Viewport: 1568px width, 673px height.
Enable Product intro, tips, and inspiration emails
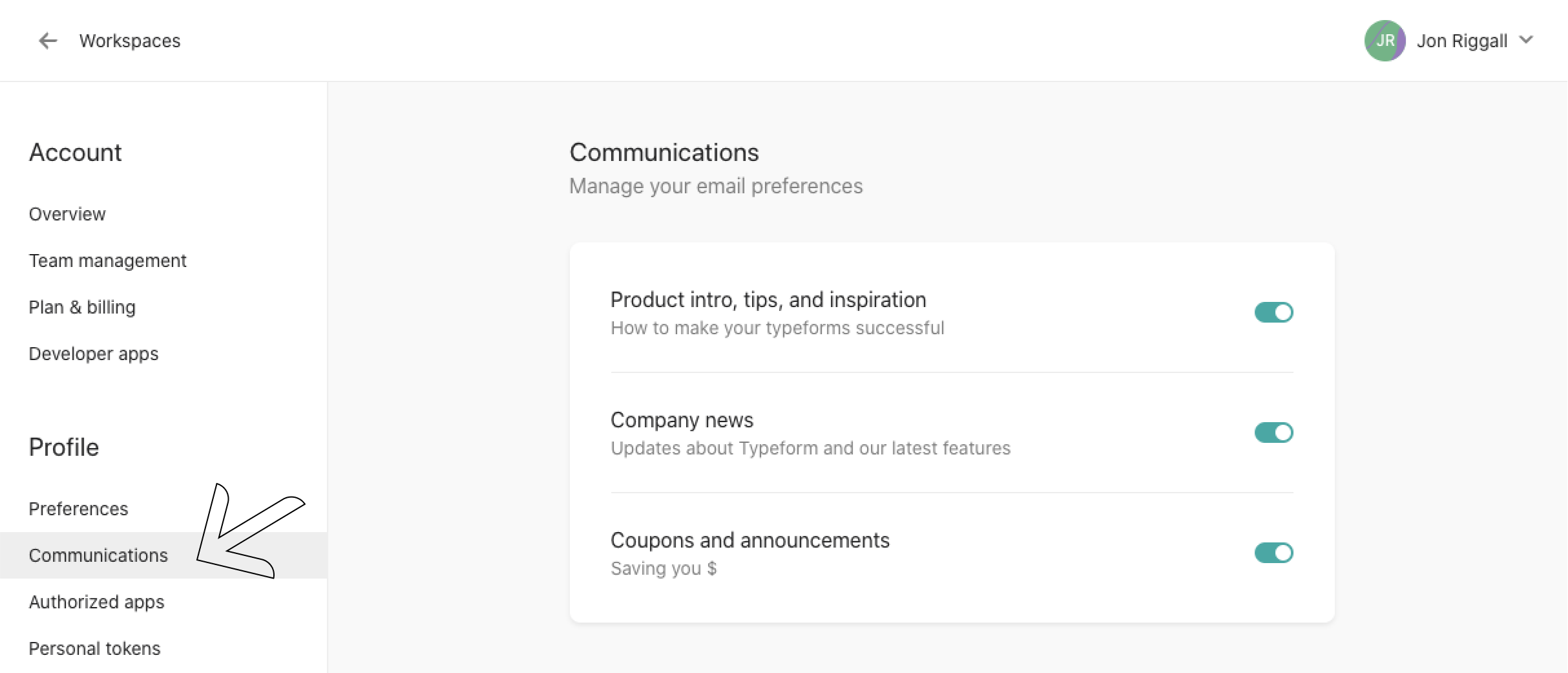coord(1273,312)
